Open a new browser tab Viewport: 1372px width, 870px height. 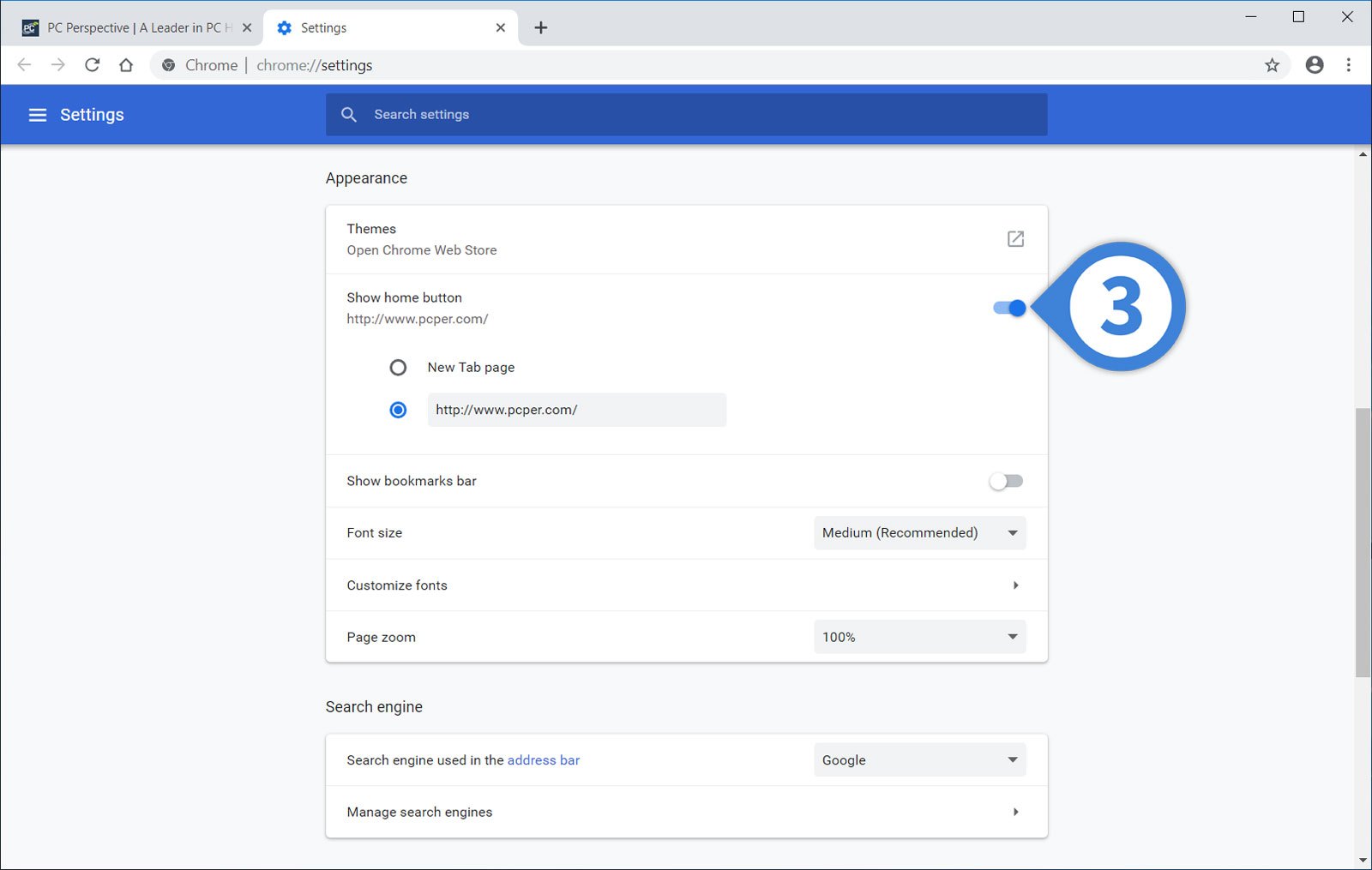click(x=540, y=27)
